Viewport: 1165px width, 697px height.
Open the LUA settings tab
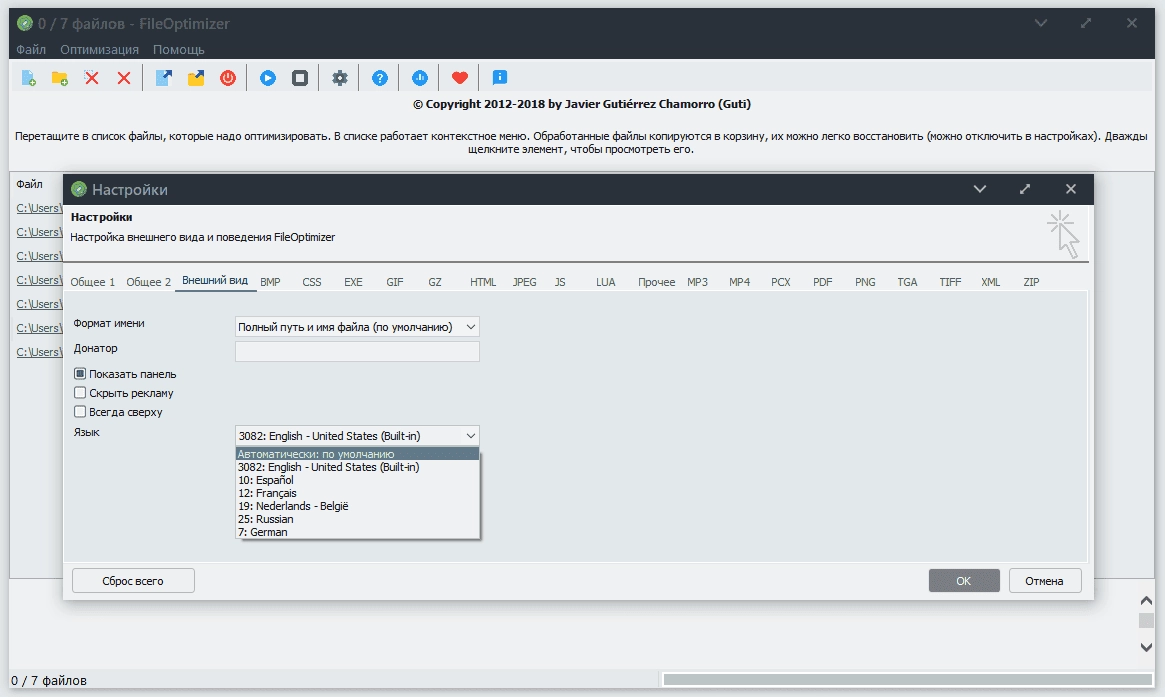tap(606, 282)
